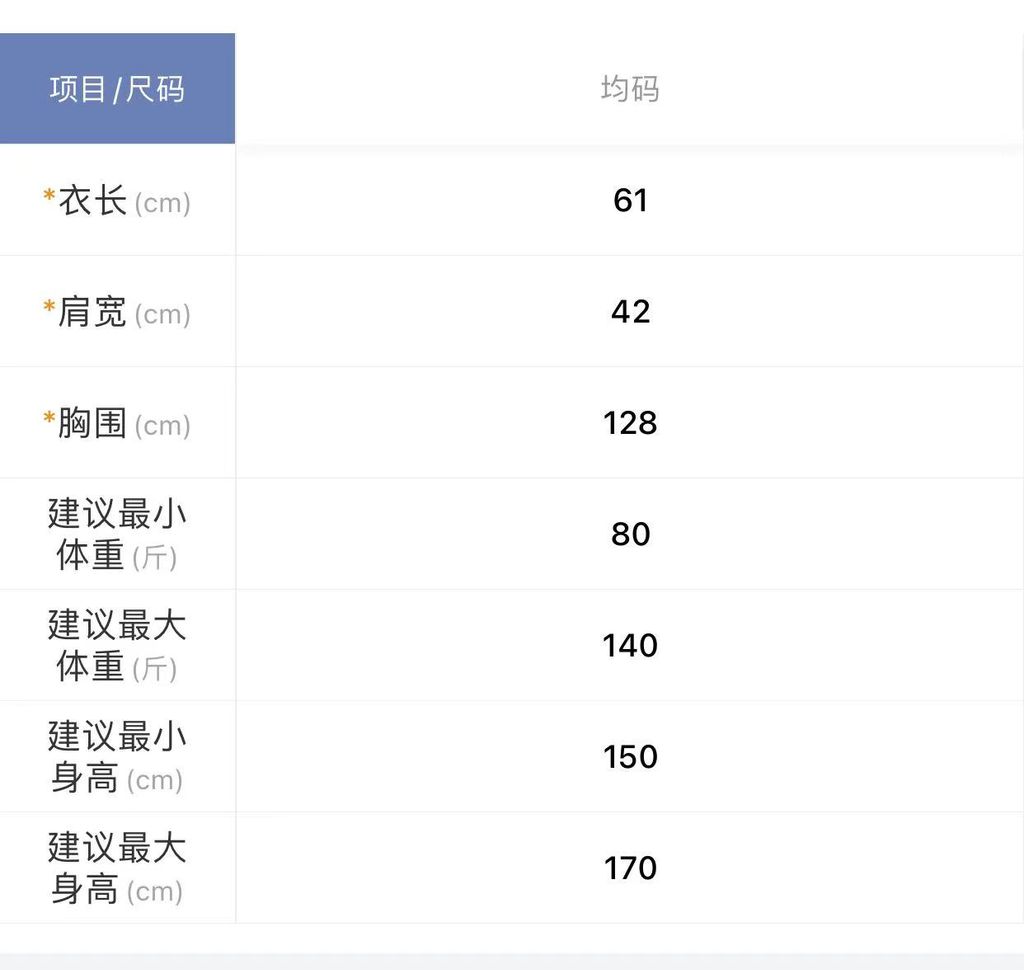Click the 项目/尺码 header cell
Image resolution: width=1024 pixels, height=970 pixels.
pos(117,89)
